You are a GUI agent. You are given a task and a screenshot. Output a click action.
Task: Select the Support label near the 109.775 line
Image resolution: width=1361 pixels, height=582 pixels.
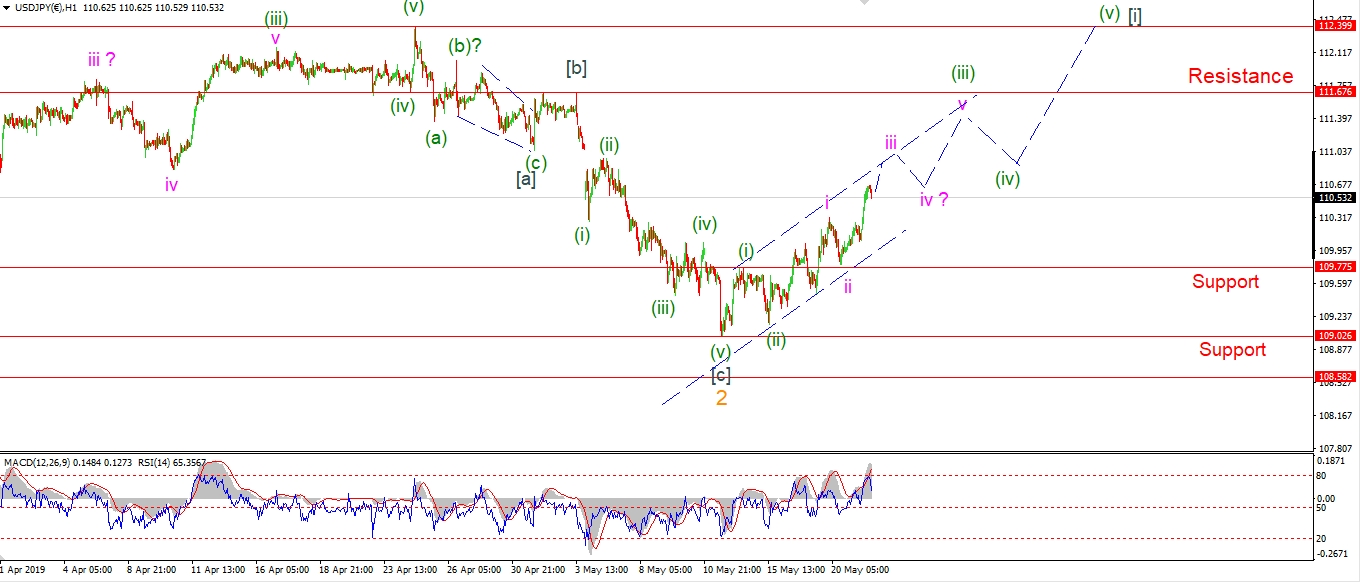[x=1225, y=282]
